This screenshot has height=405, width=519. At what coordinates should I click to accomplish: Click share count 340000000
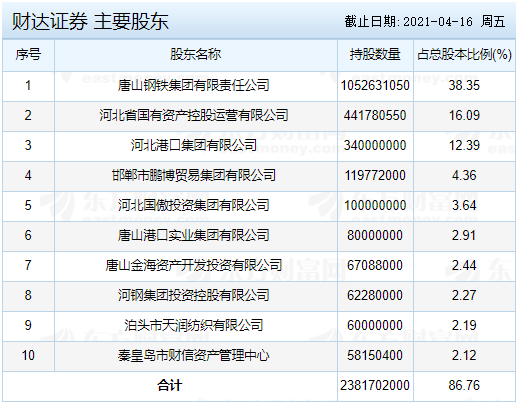[x=375, y=145]
